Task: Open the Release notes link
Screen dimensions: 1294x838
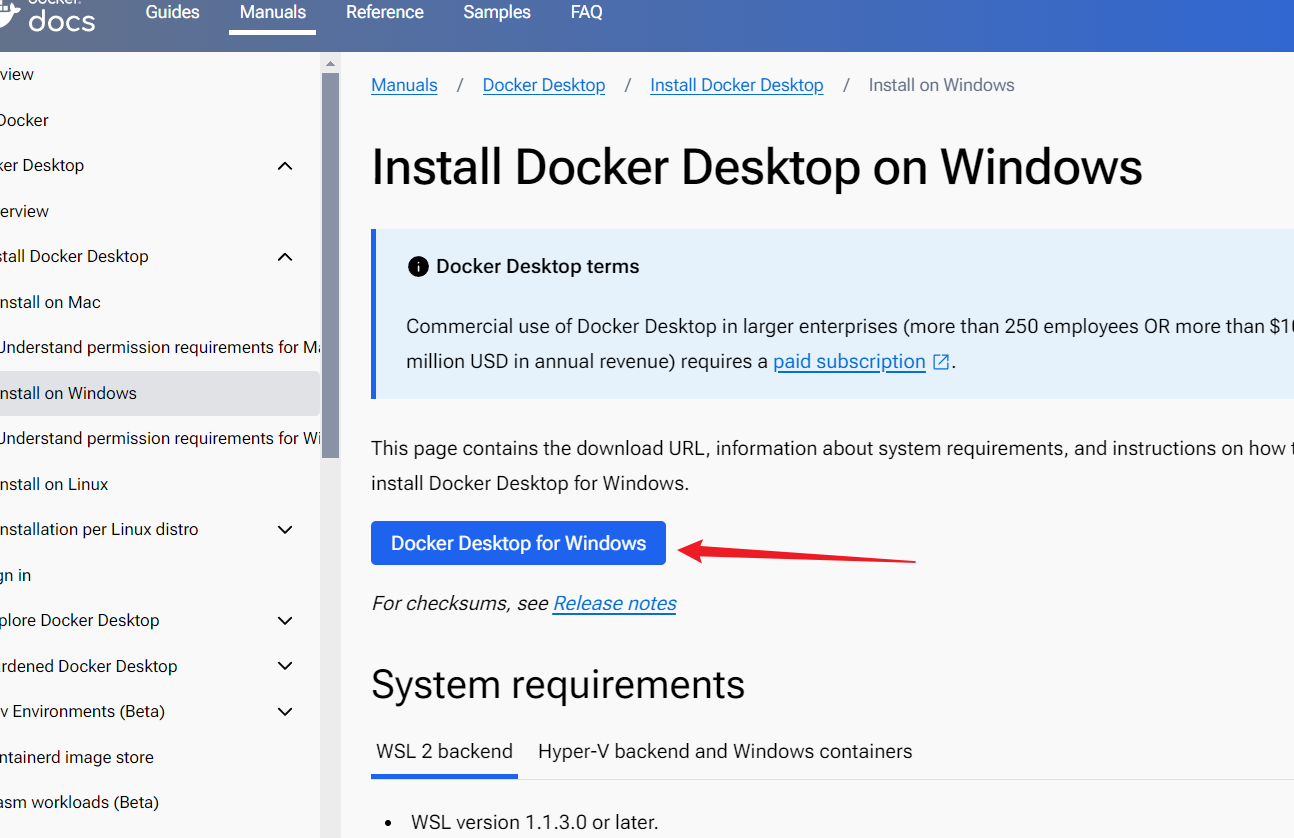Action: click(x=615, y=603)
